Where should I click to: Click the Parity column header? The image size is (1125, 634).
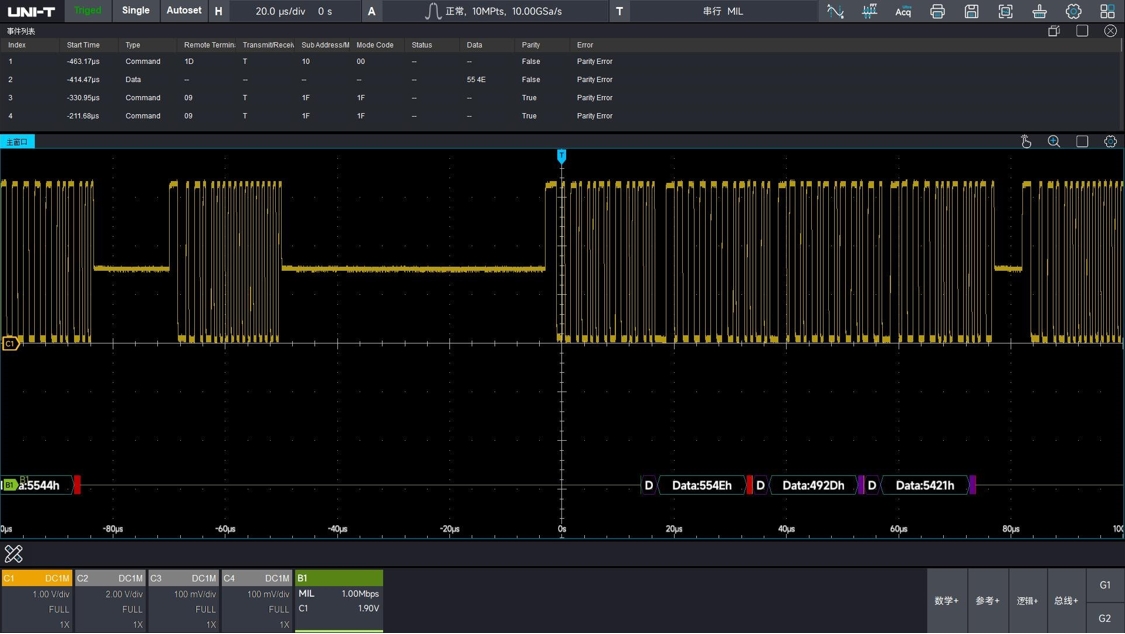point(531,44)
